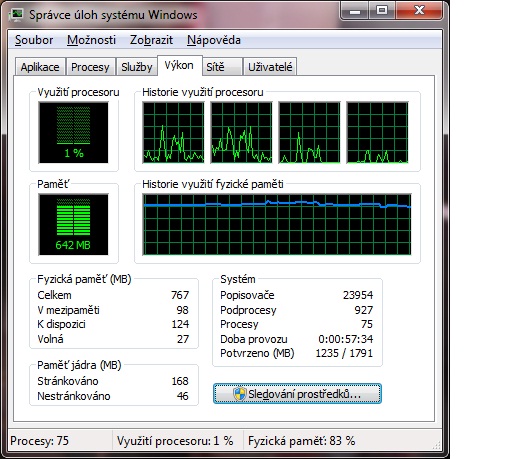
Task: Minimize the Task Manager window
Action: 355,11
